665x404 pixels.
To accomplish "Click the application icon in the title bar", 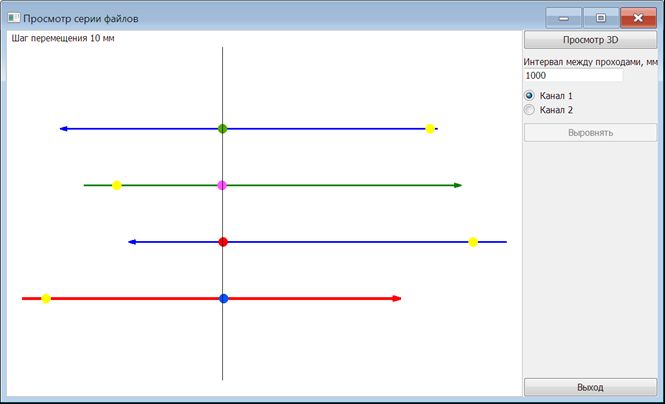I will click(14, 18).
